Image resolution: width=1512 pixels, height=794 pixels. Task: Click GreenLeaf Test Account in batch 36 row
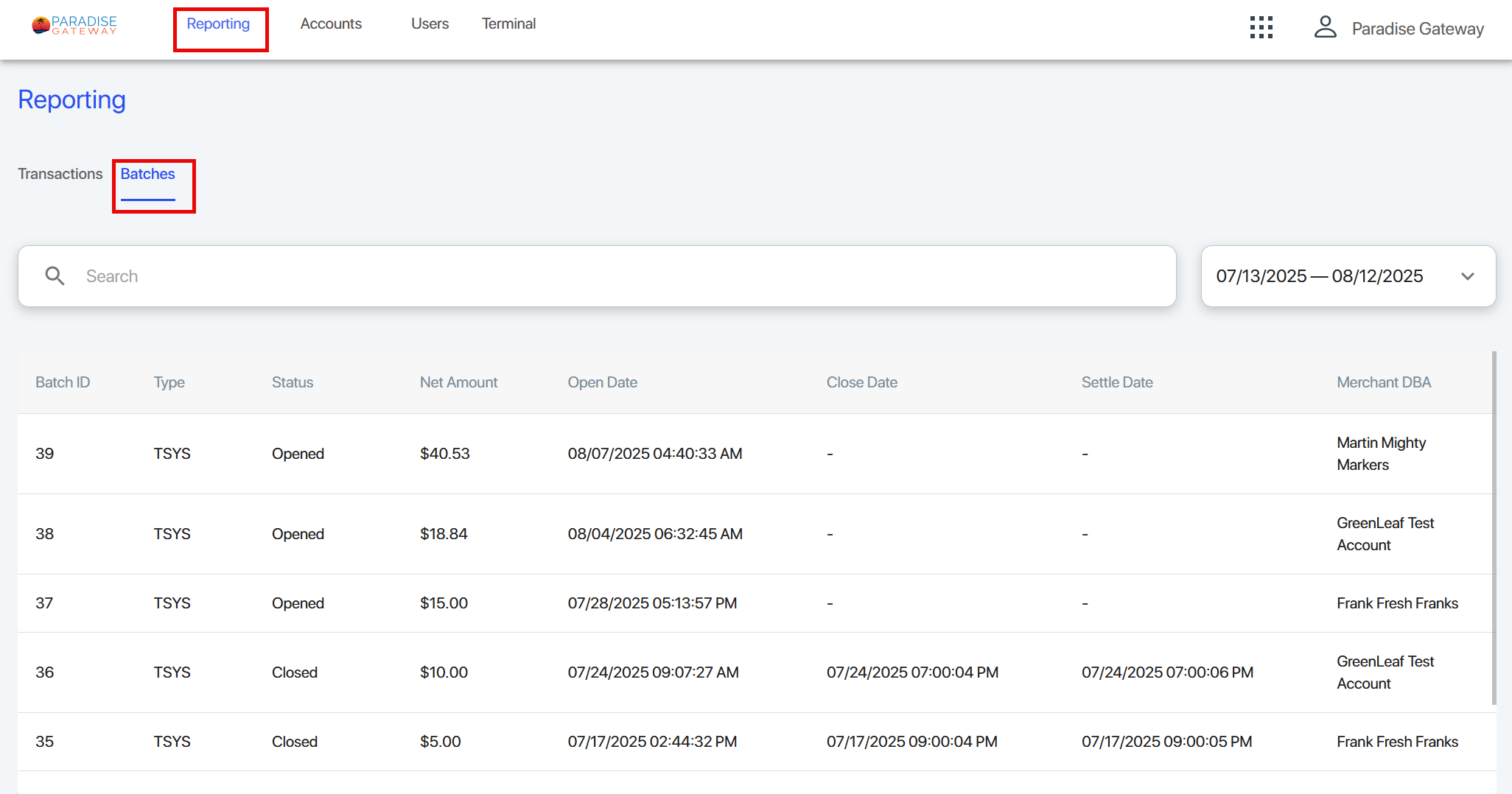click(x=1385, y=672)
